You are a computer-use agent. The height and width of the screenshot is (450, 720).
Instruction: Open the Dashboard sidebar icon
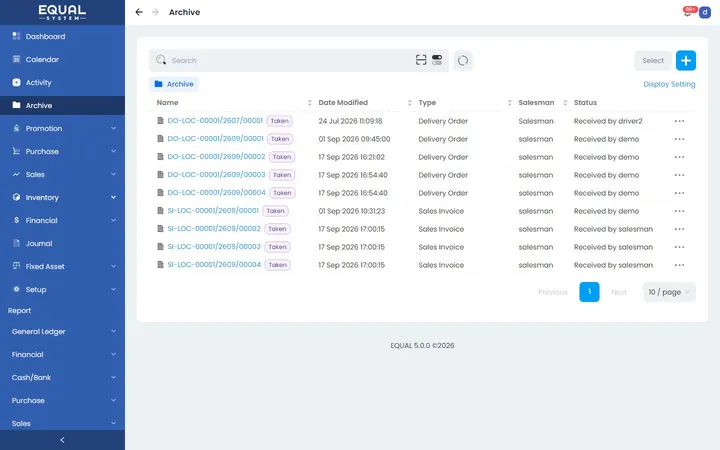coord(17,36)
